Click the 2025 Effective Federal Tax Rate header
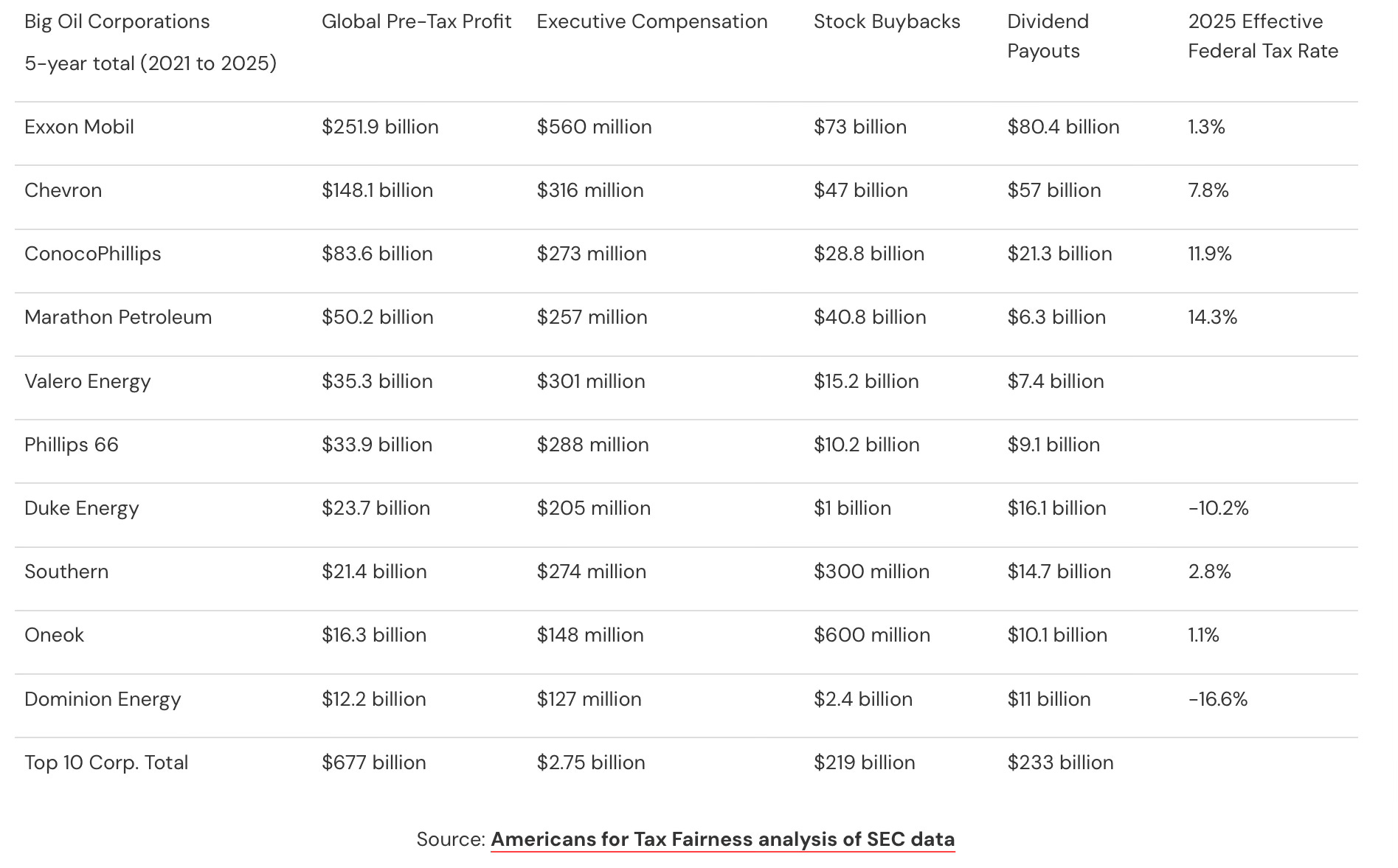The image size is (1398, 868). (1263, 36)
